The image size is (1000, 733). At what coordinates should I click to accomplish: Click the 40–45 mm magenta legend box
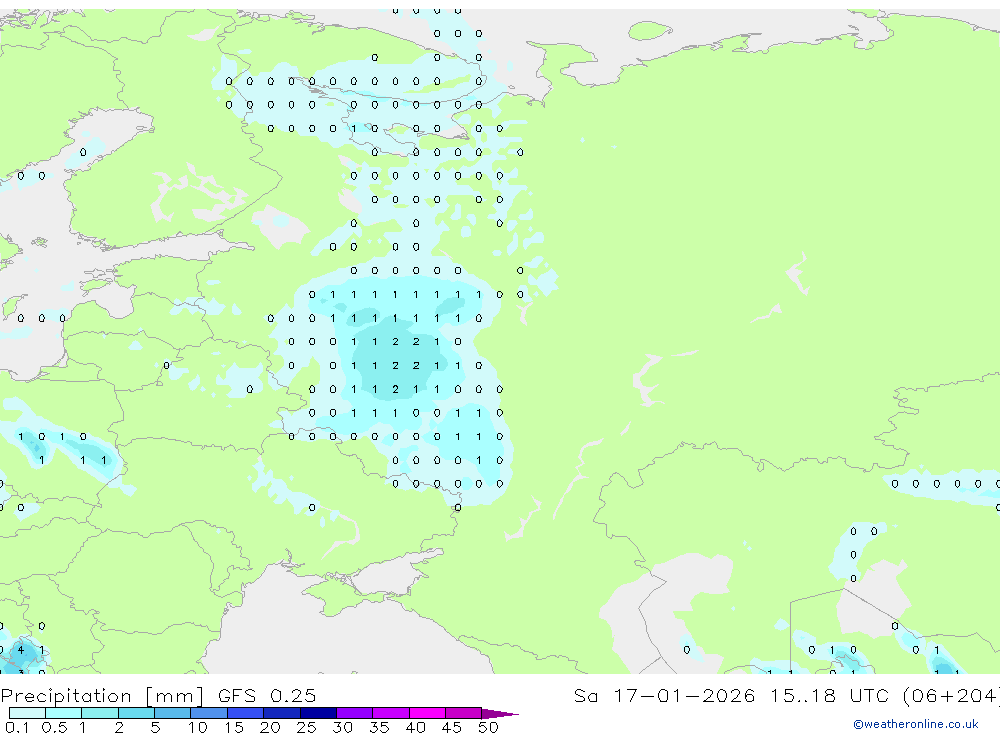(x=427, y=713)
